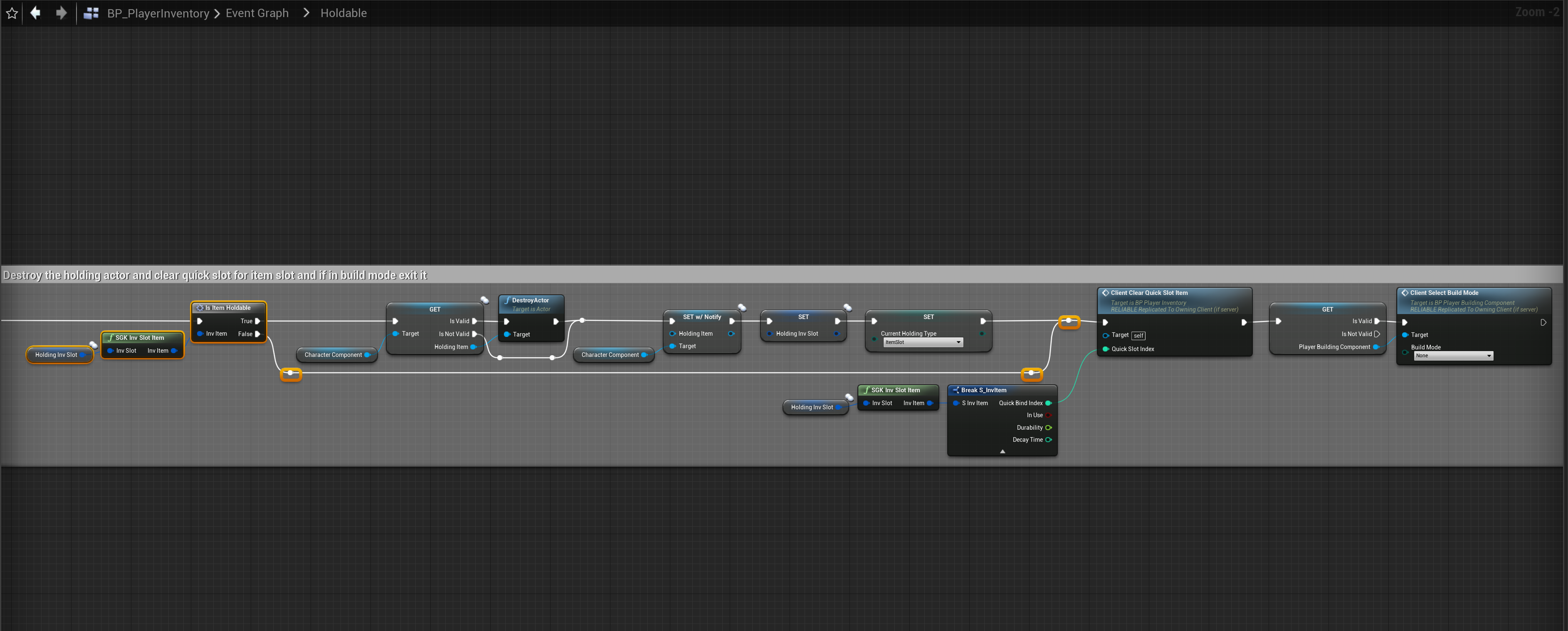Click the Break S_InvItem struct icon

click(x=956, y=391)
